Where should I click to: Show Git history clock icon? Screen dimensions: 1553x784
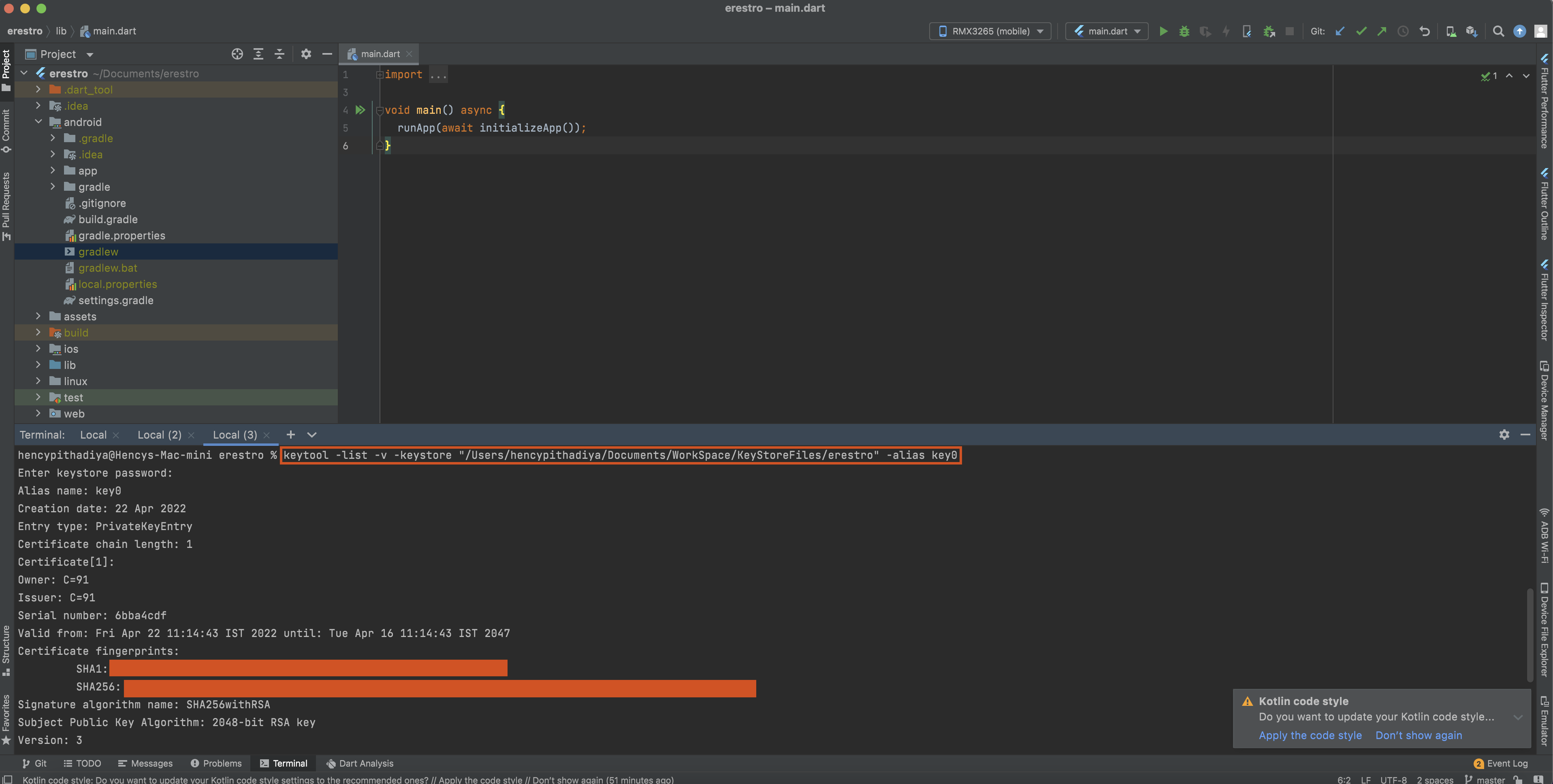point(1403,31)
